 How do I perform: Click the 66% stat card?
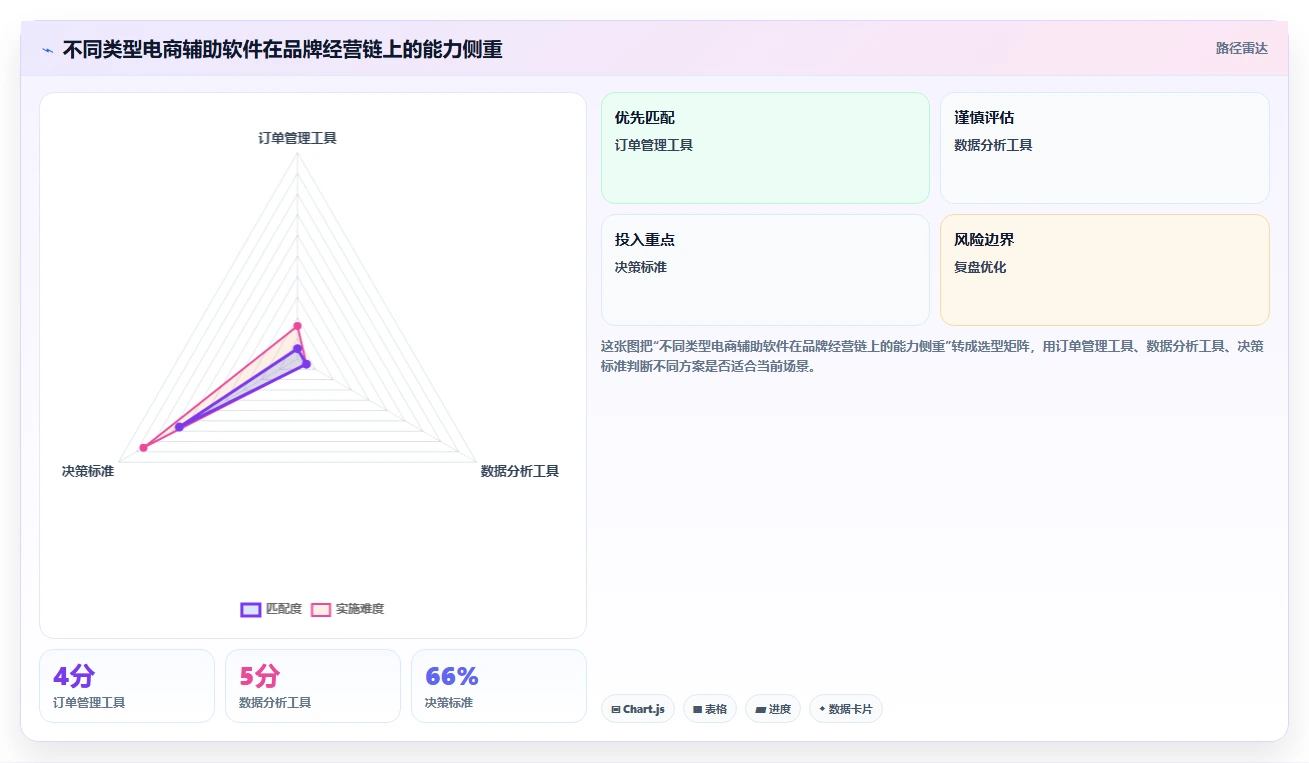[x=499, y=686]
